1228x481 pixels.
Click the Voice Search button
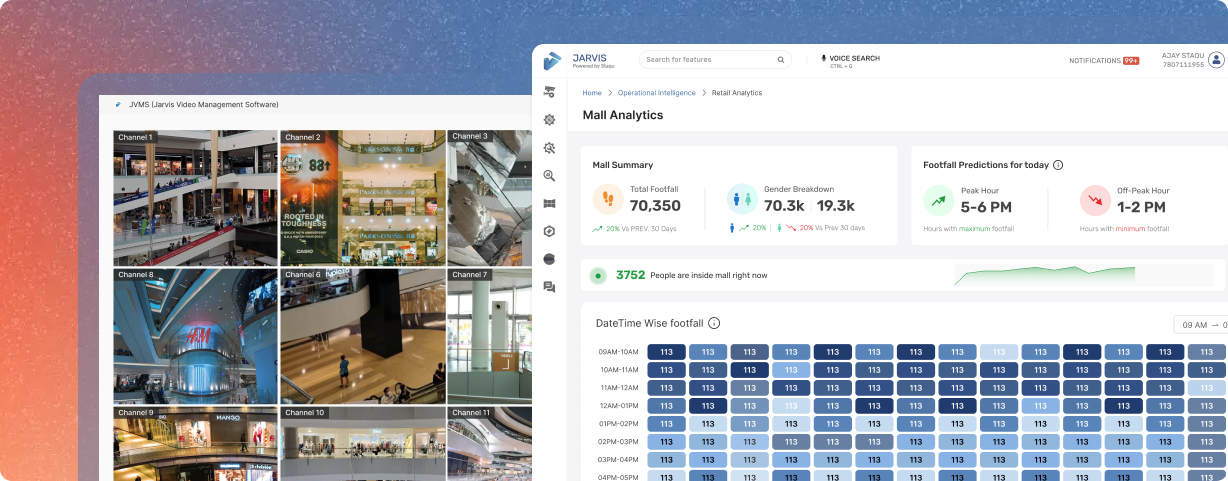(850, 61)
